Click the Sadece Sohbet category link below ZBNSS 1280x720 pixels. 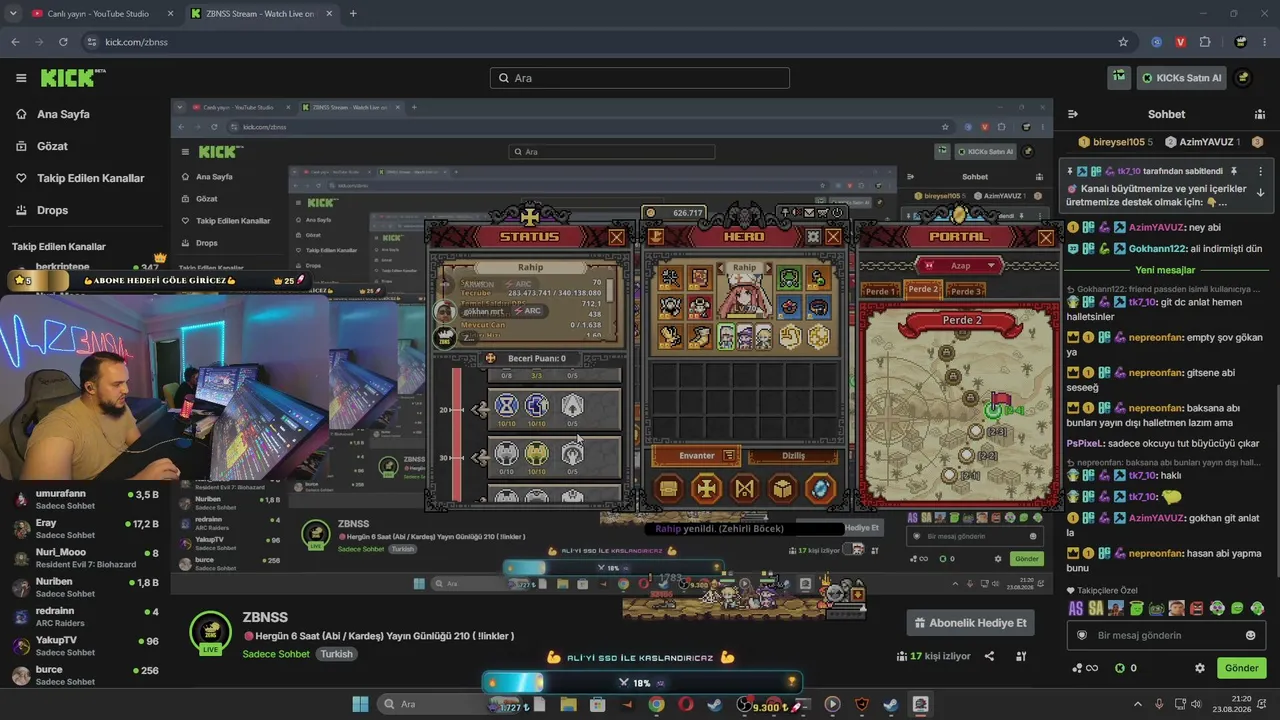276,654
